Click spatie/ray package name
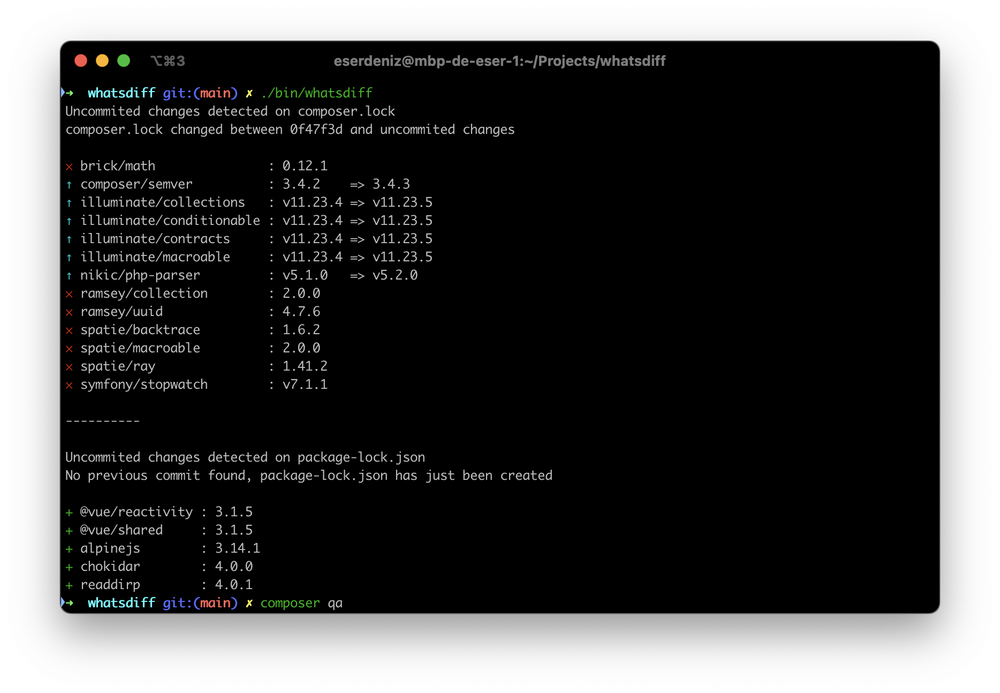The width and height of the screenshot is (1000, 693). point(118,367)
